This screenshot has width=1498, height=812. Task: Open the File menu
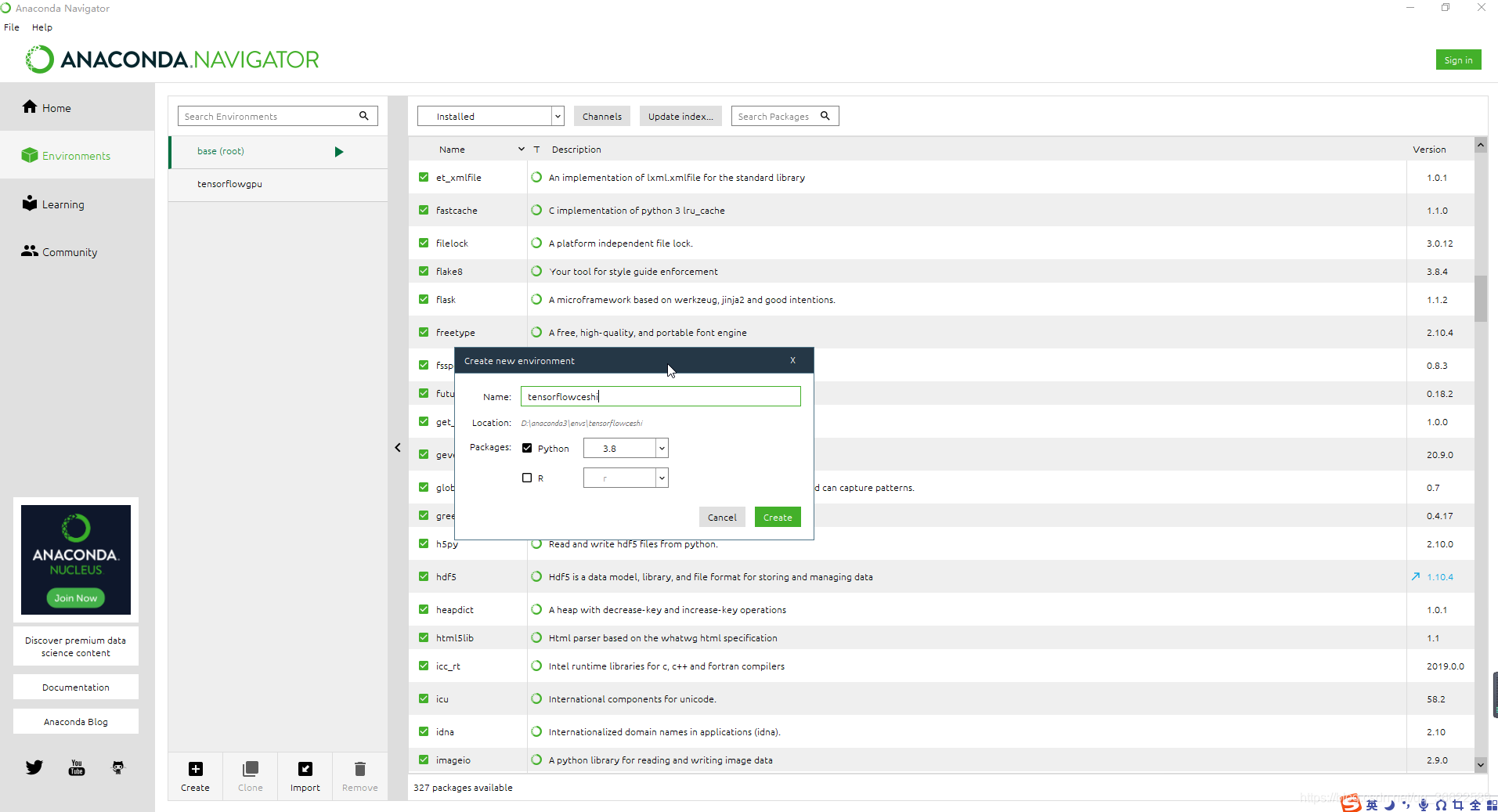(x=12, y=27)
